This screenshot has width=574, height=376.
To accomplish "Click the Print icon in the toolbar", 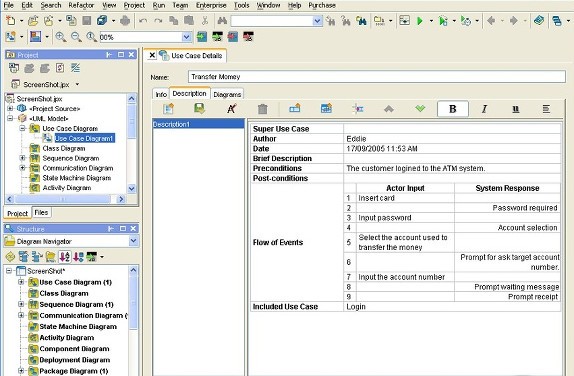I will click(x=125, y=21).
